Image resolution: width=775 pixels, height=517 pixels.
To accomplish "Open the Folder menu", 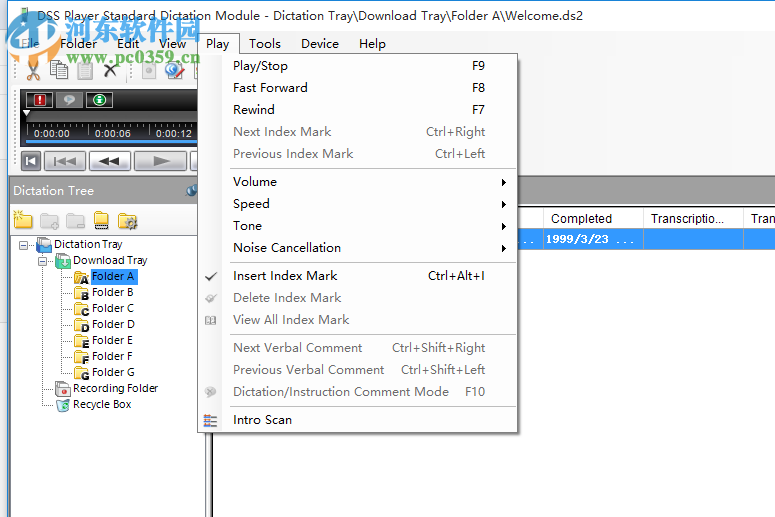I will (78, 44).
